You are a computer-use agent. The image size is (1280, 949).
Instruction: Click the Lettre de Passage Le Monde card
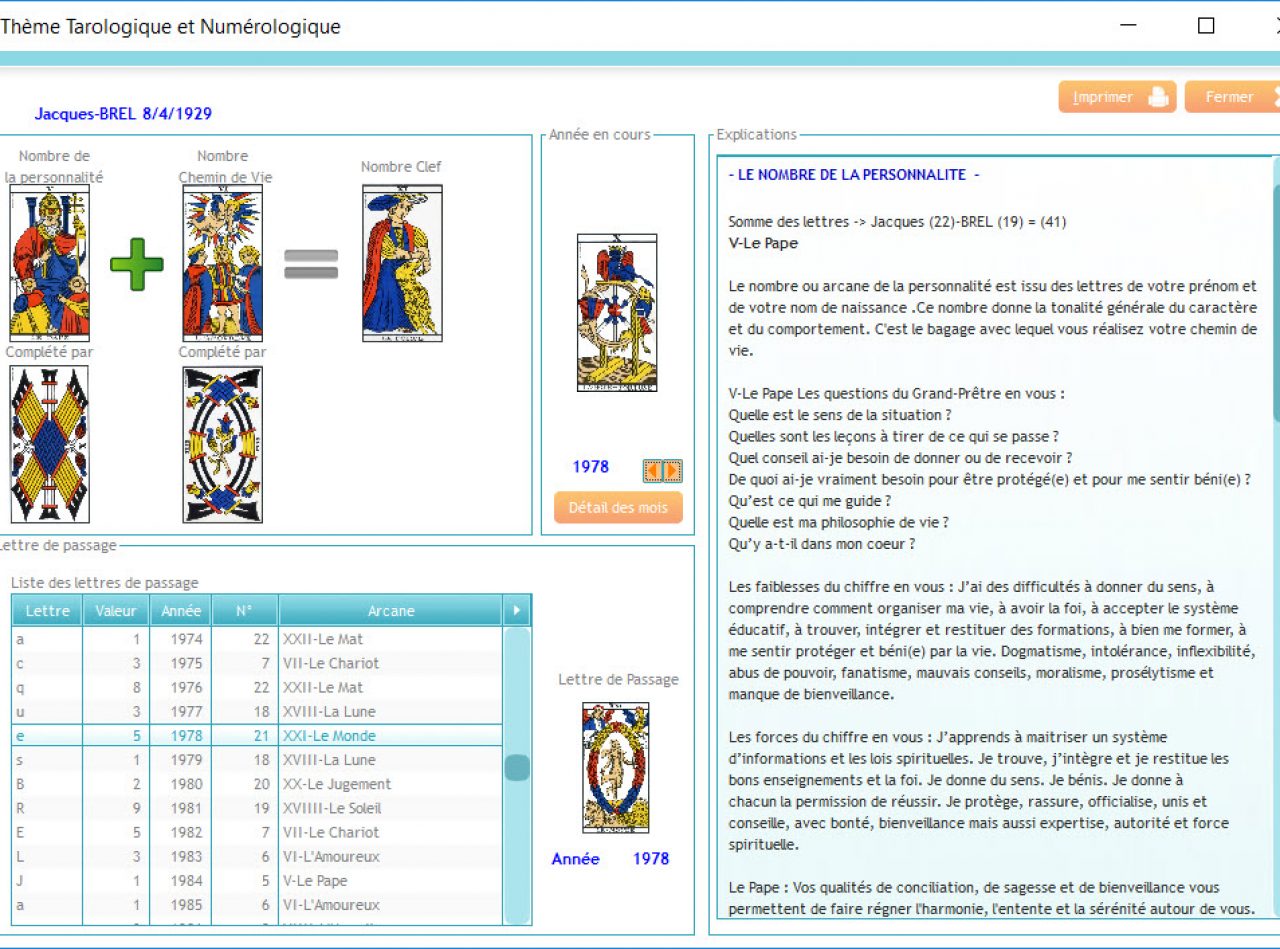(616, 768)
